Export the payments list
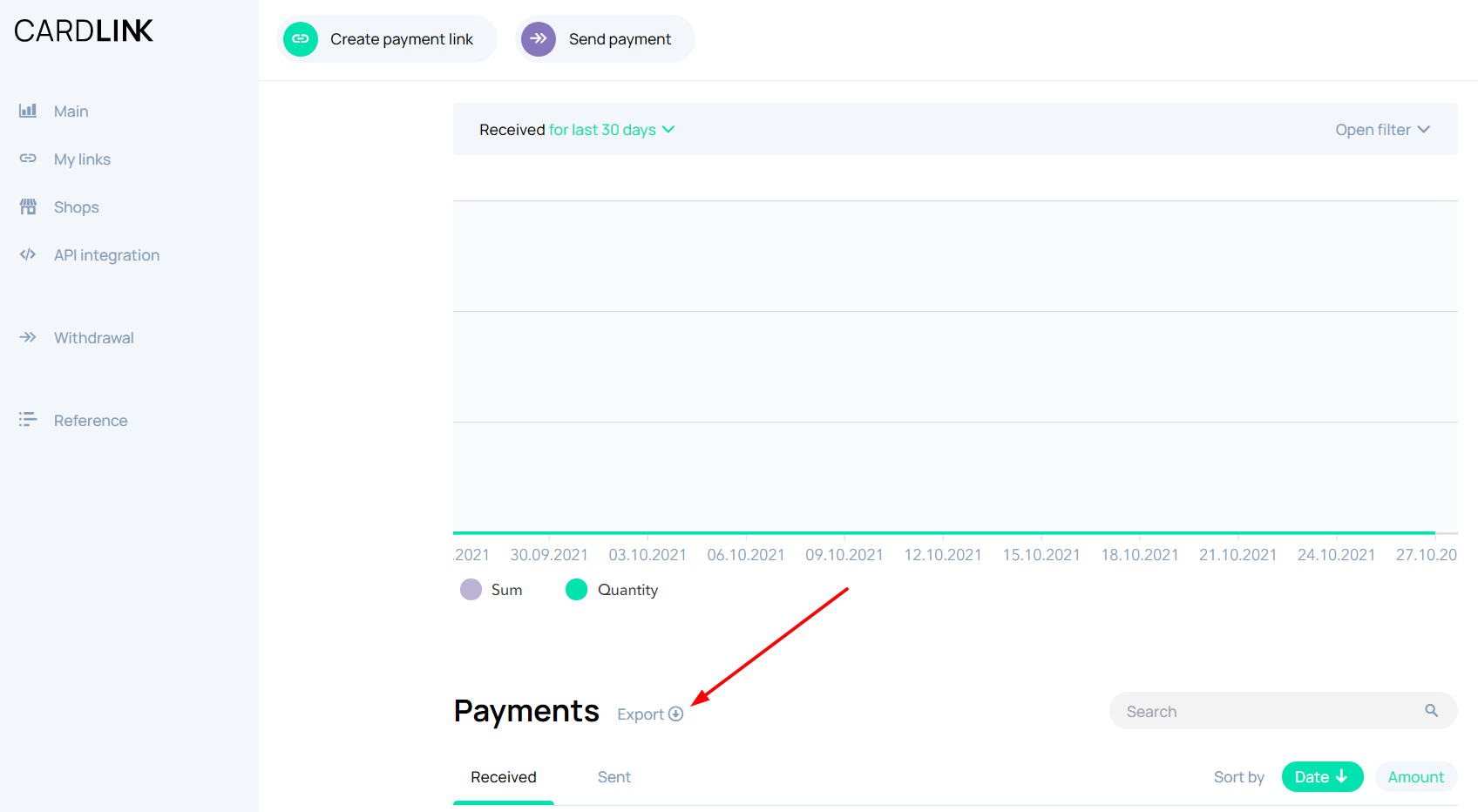The height and width of the screenshot is (812, 1478). 650,714
